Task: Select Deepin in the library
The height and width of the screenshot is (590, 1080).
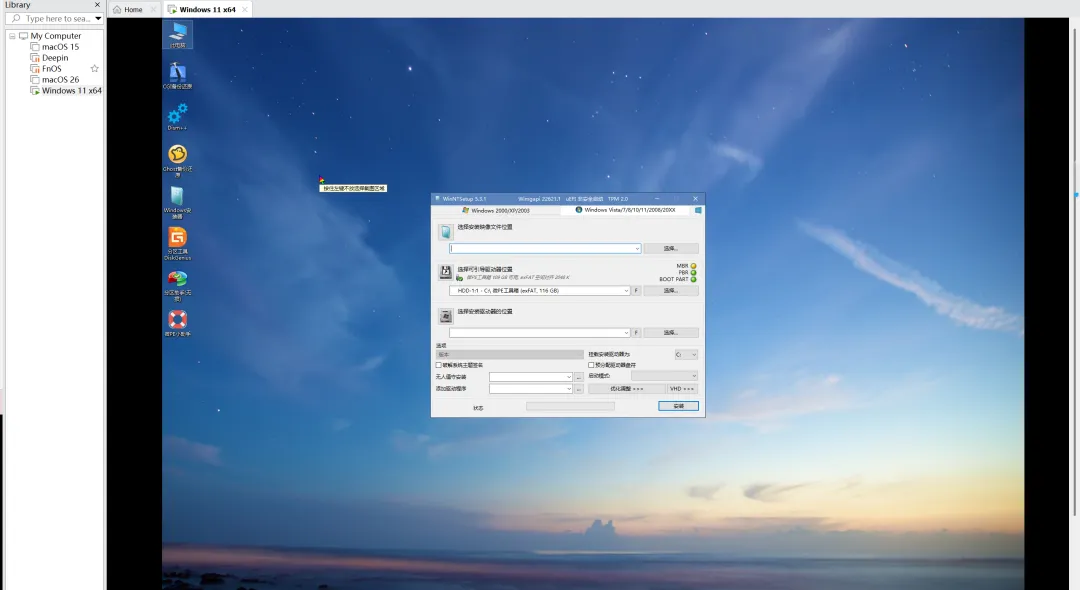Action: [x=54, y=58]
